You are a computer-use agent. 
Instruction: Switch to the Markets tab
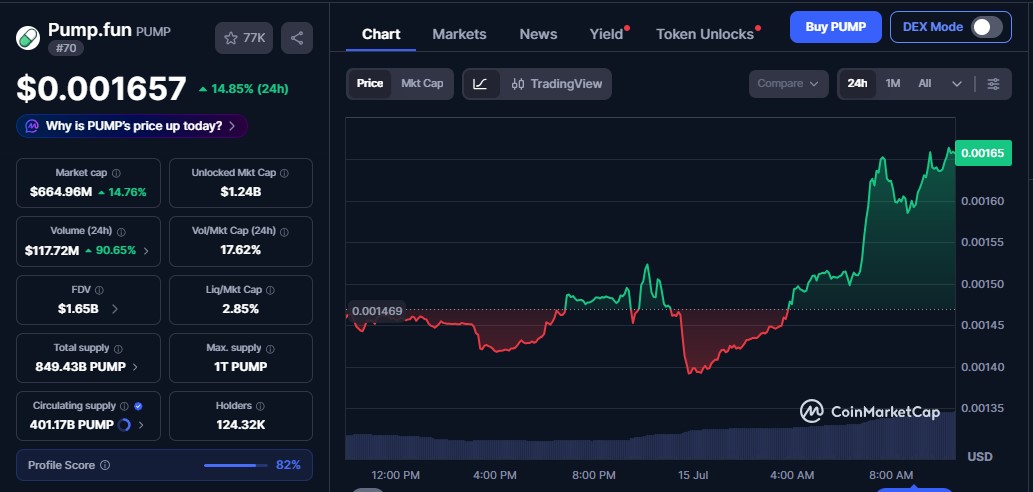459,34
